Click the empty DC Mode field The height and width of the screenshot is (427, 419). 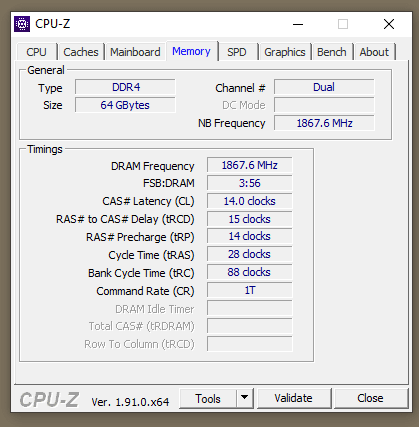point(324,105)
